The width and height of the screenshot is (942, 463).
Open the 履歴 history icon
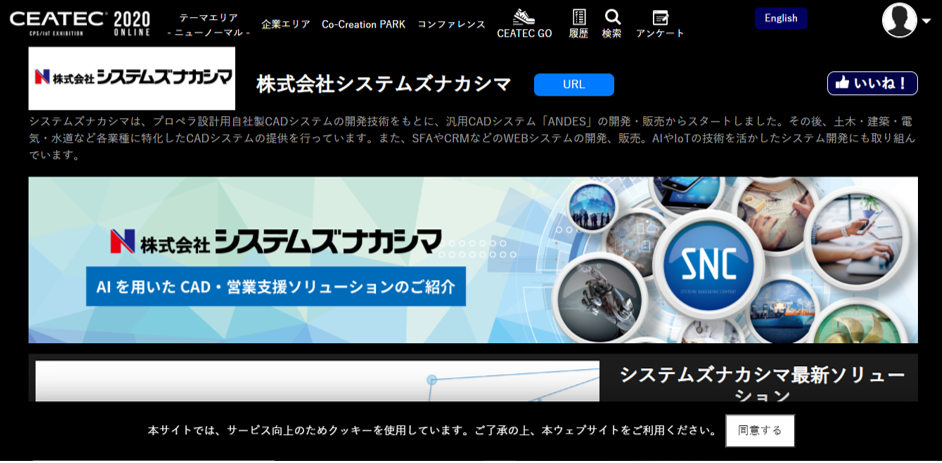(579, 17)
